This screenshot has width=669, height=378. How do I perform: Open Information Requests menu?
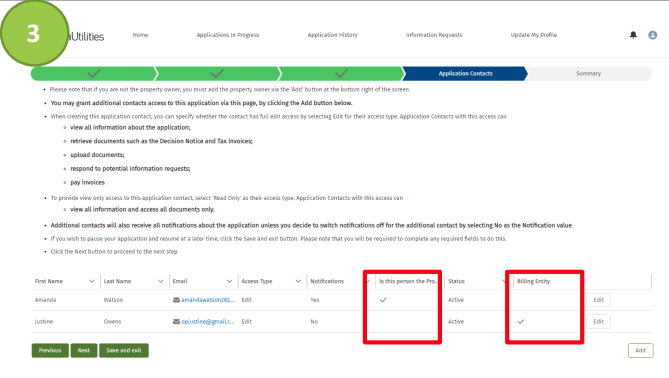point(434,35)
